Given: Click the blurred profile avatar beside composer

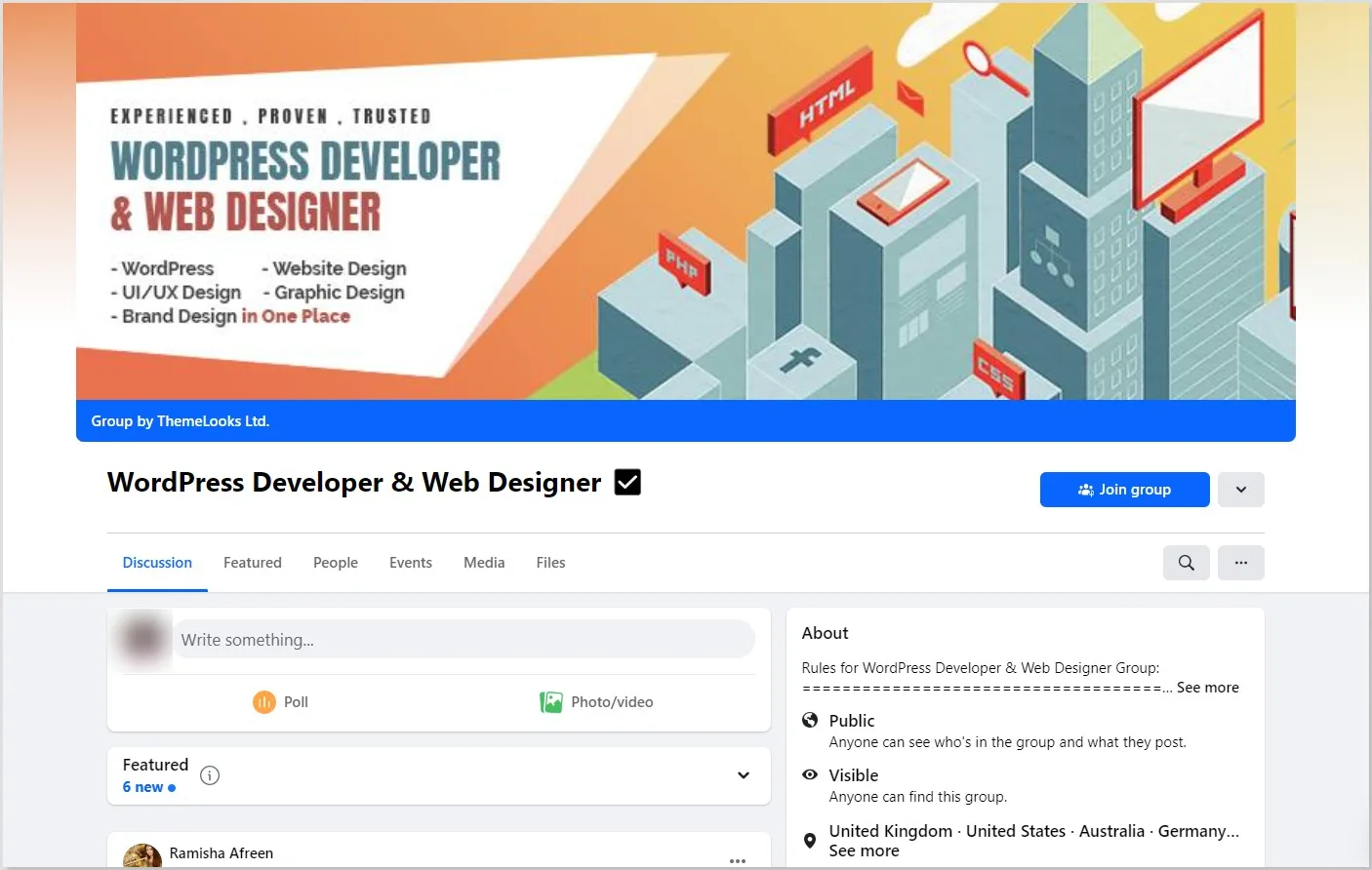Looking at the screenshot, I should (x=142, y=640).
